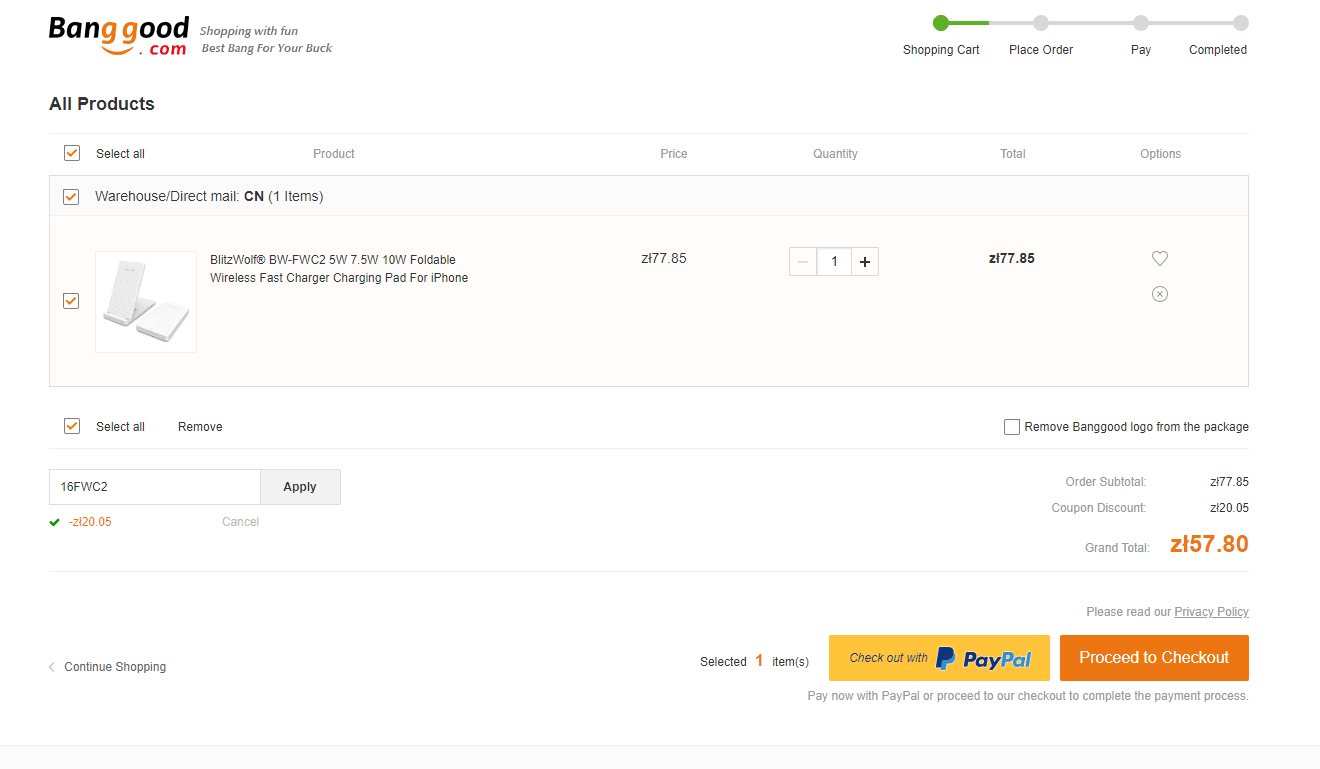Apply the coupon code
This screenshot has height=769, width=1320.
point(300,487)
